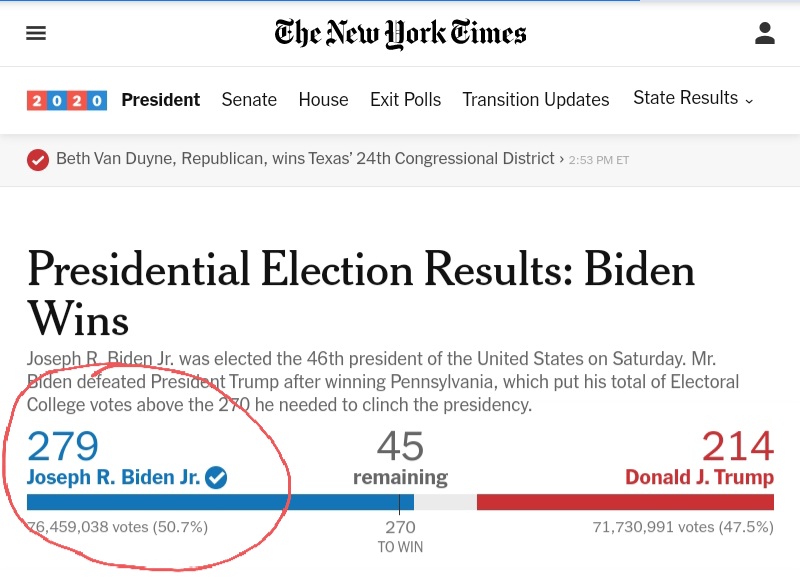Click the Donald J. Trump name
Screen dimensions: 800x586
point(699,477)
